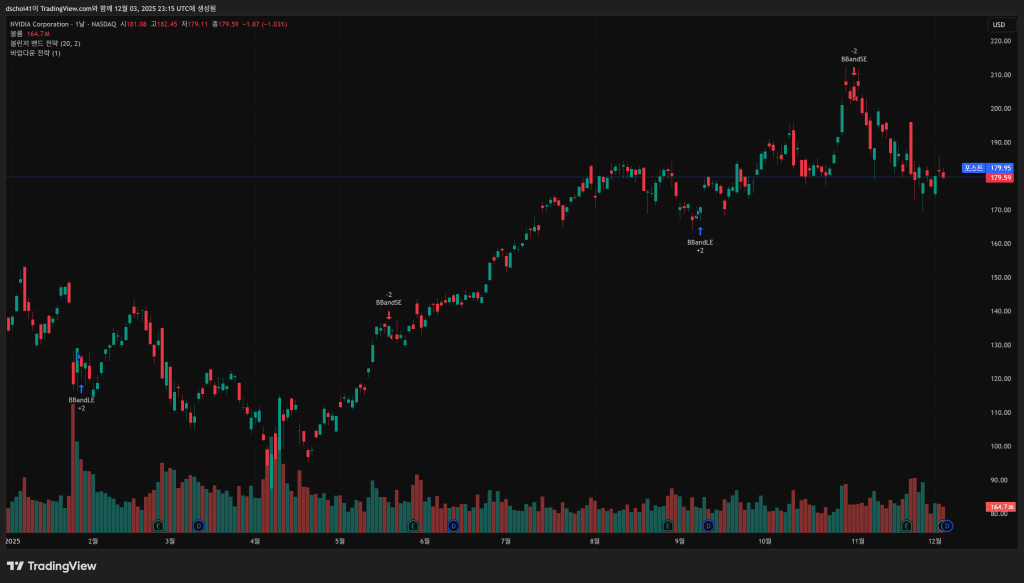This screenshot has height=583, width=1024.
Task: Select the 바업다운 전략 (1) legend
Action: point(35,53)
